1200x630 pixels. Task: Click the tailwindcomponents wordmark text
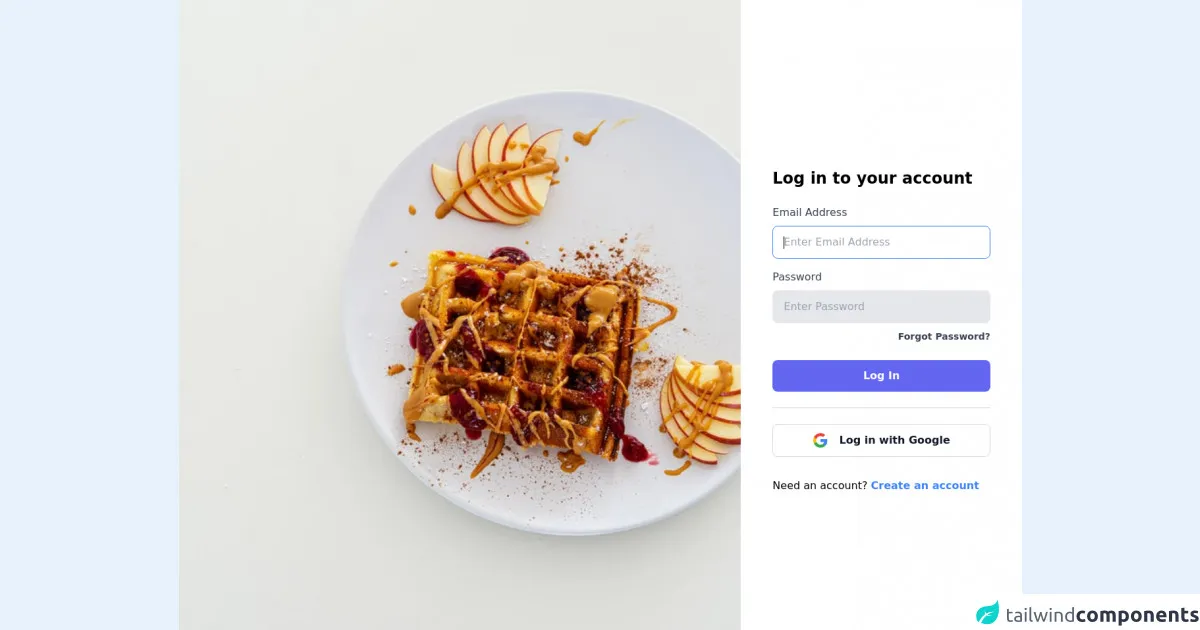coord(1101,614)
